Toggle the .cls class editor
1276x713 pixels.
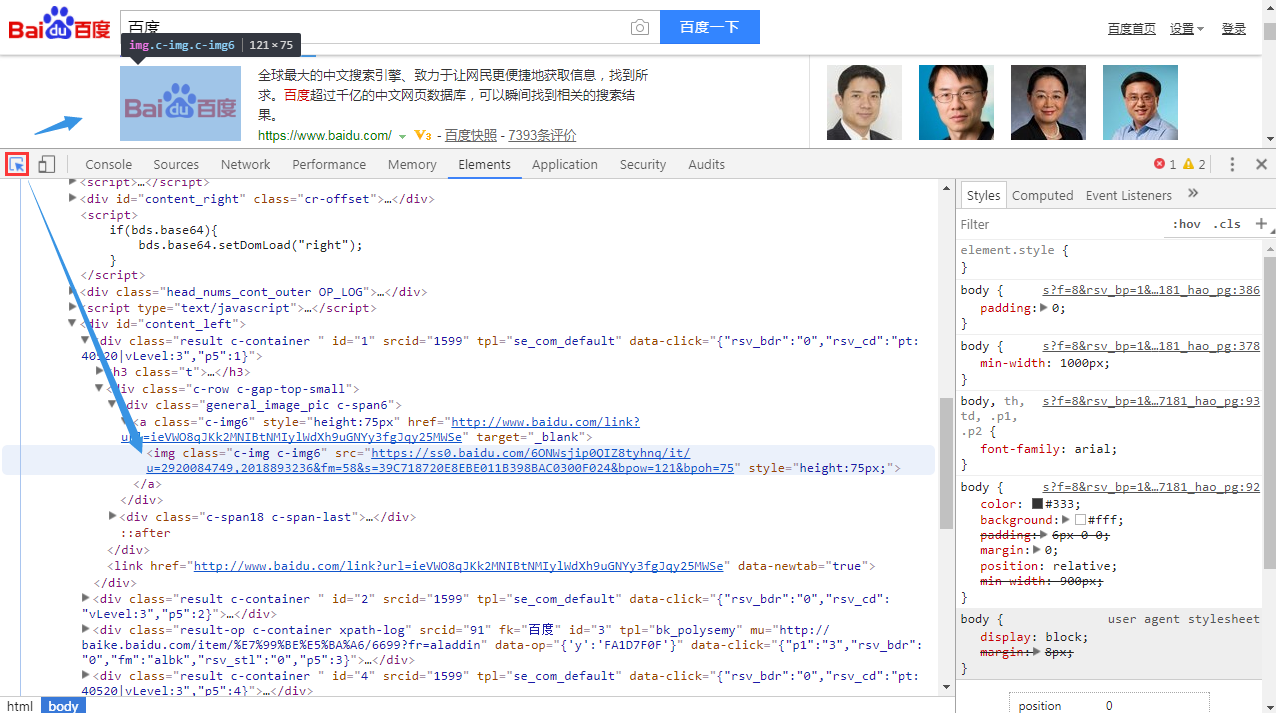tap(1226, 224)
